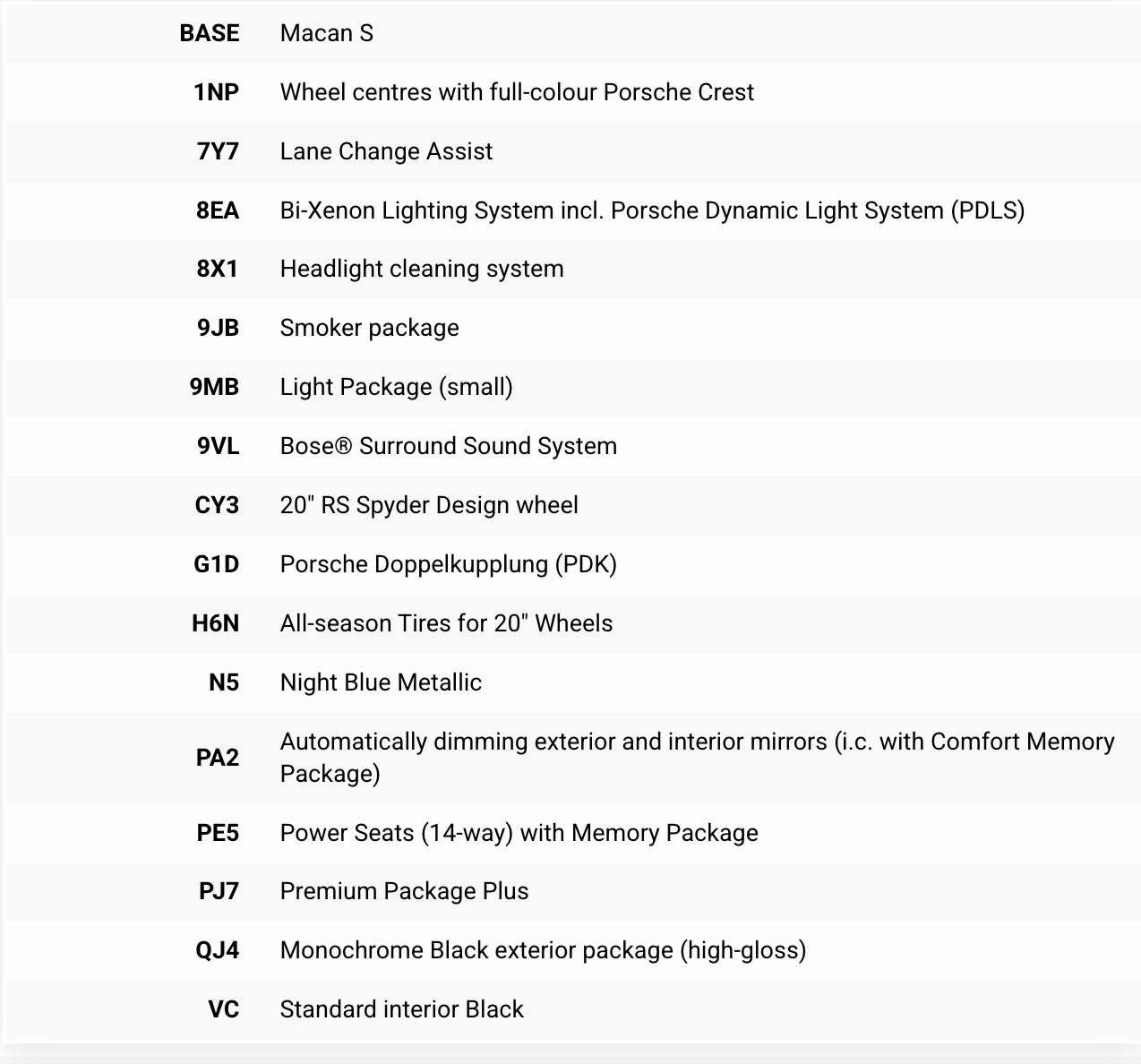Click the VC code label

(223, 1009)
